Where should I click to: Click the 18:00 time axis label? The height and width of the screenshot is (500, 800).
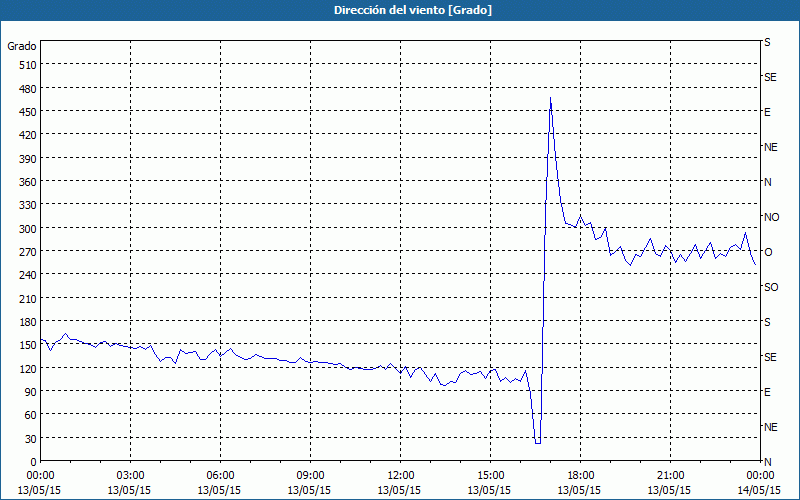click(581, 476)
